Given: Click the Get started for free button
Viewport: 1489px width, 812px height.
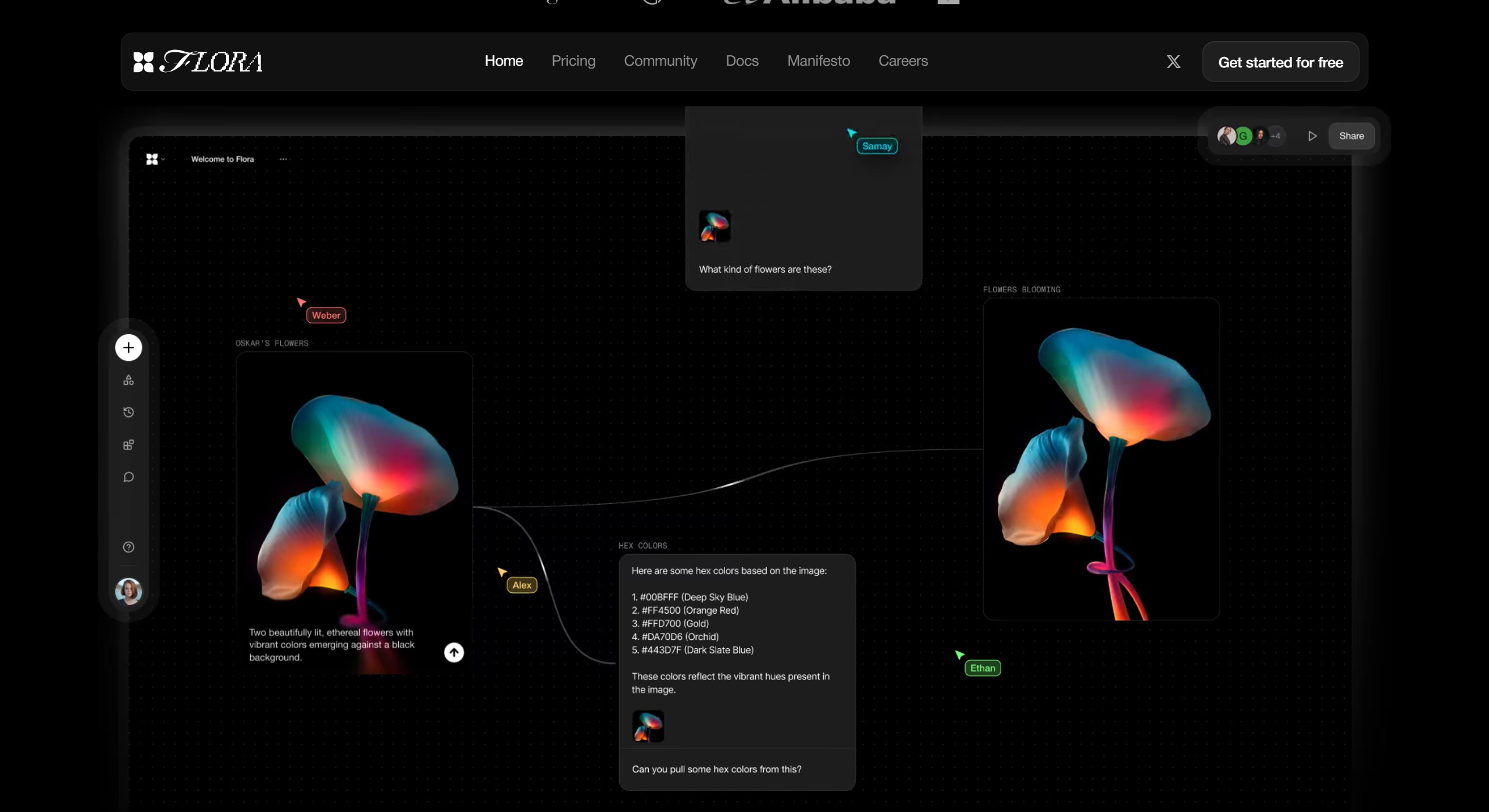Looking at the screenshot, I should [1280, 62].
